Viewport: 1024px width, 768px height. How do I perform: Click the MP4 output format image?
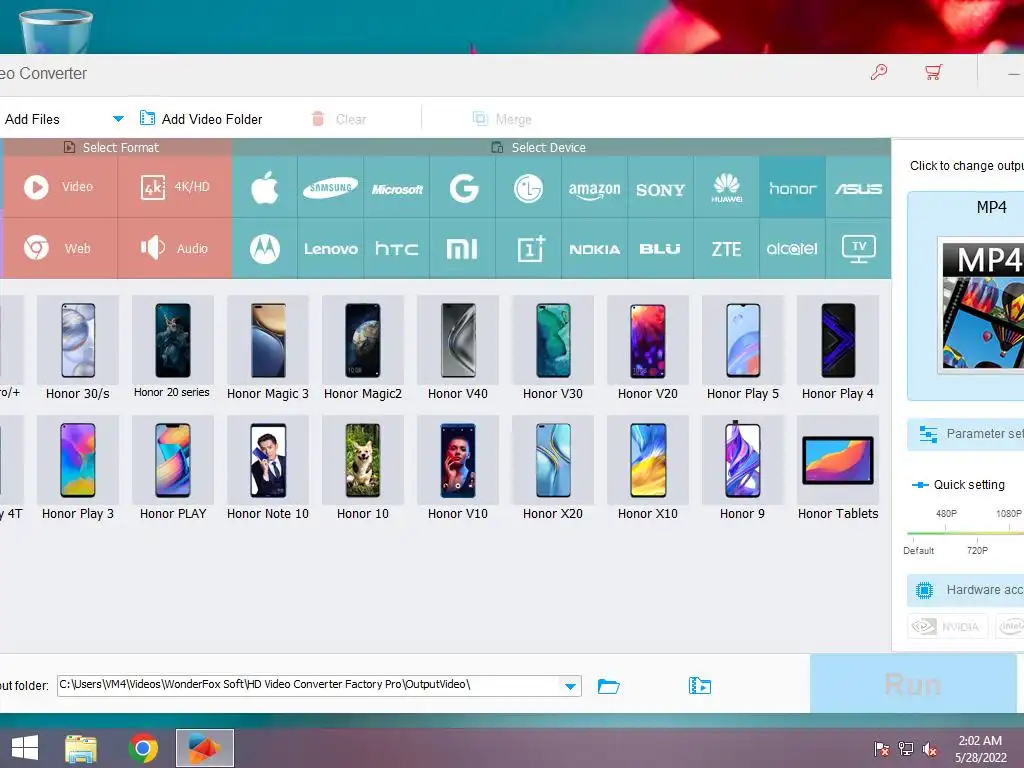click(x=981, y=305)
